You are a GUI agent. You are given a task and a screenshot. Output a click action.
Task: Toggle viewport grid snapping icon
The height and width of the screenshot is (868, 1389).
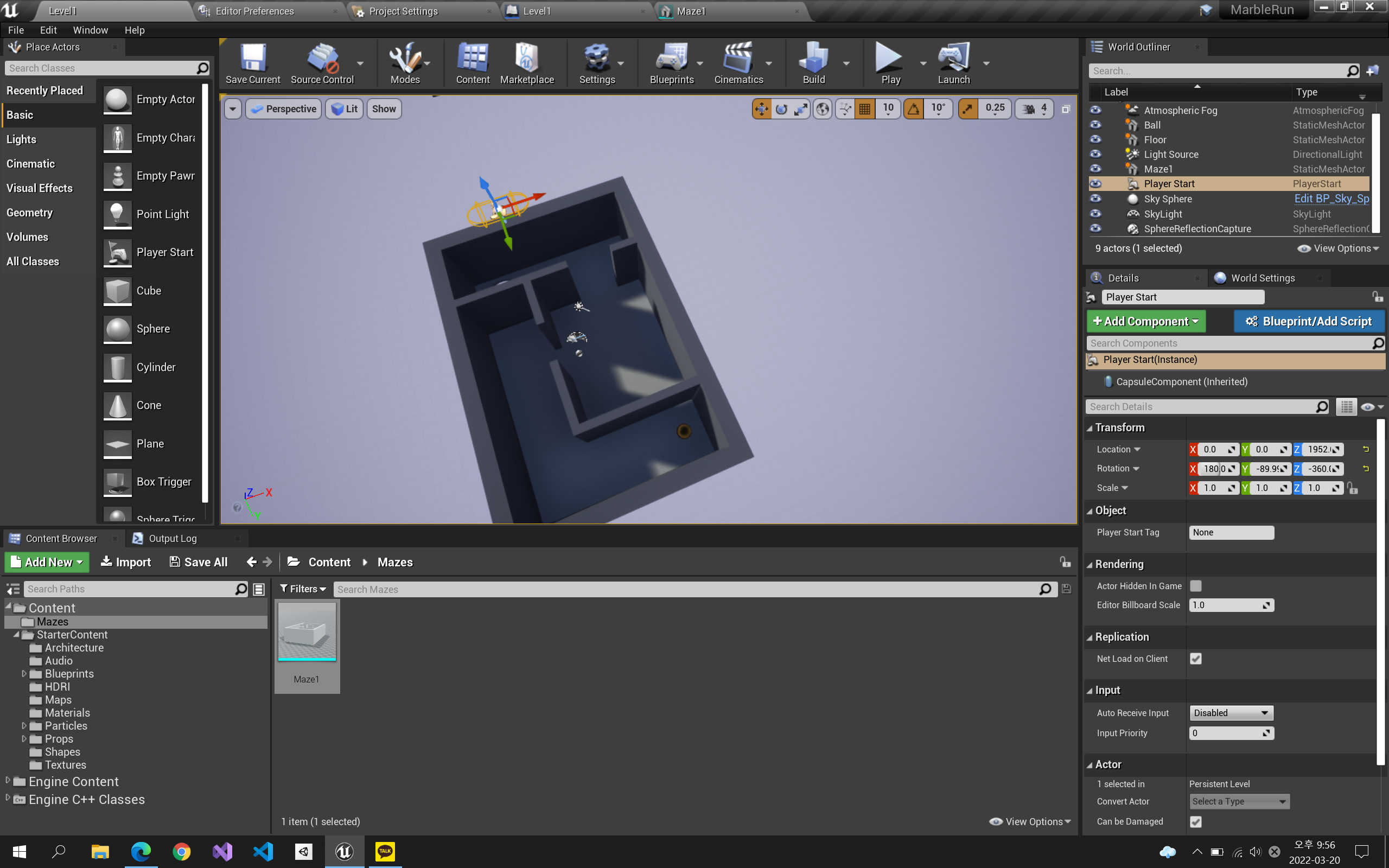[865, 108]
